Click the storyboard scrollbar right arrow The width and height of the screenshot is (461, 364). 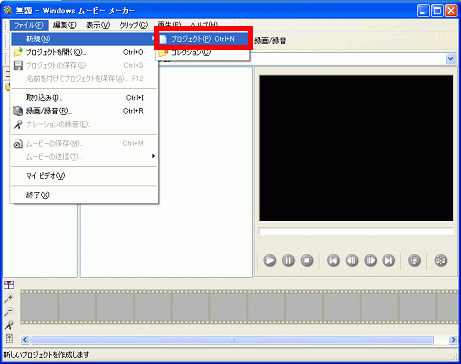click(x=453, y=340)
